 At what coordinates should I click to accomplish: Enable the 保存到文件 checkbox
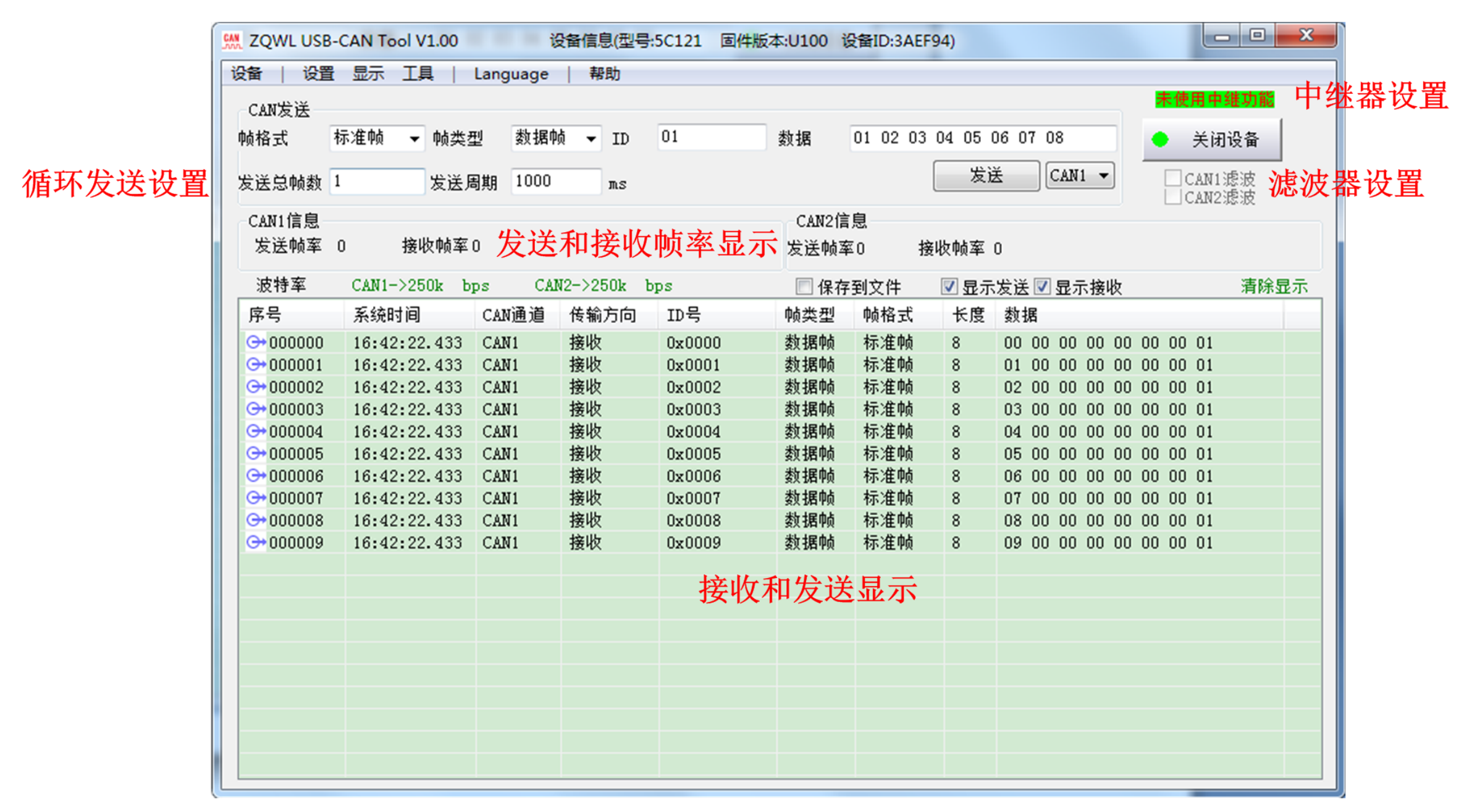pyautogui.click(x=804, y=287)
